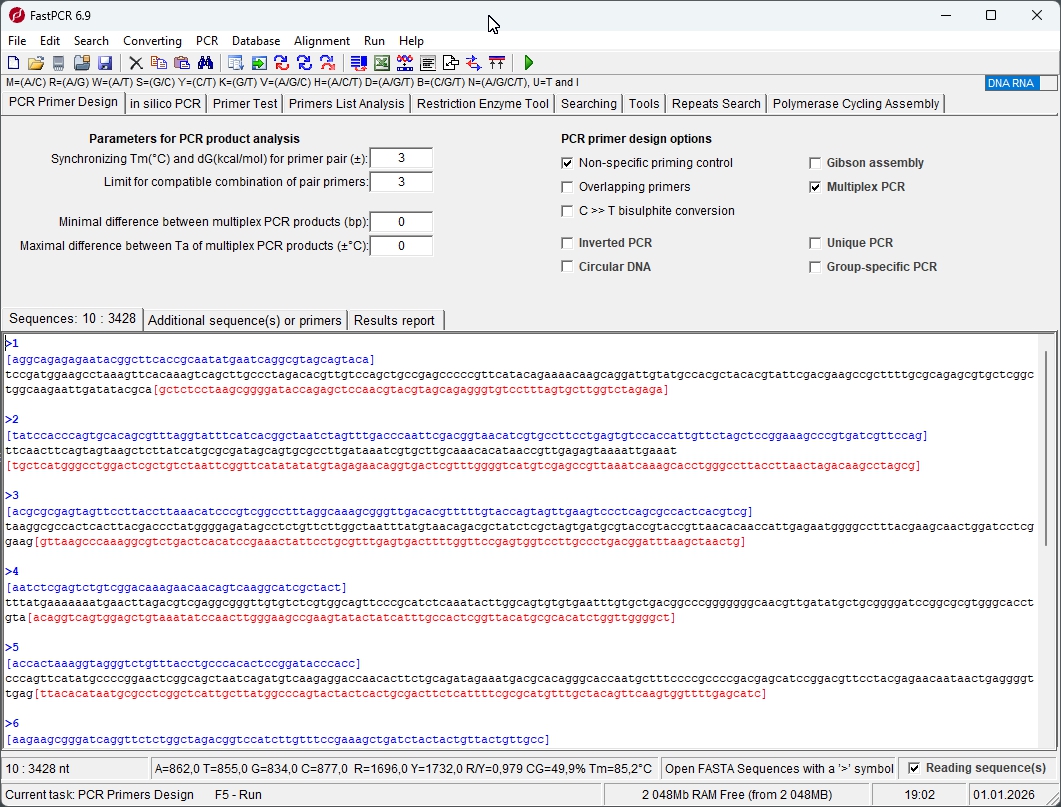Open a file with the Open folder icon
Viewport: 1061px width, 807px height.
(x=33, y=62)
